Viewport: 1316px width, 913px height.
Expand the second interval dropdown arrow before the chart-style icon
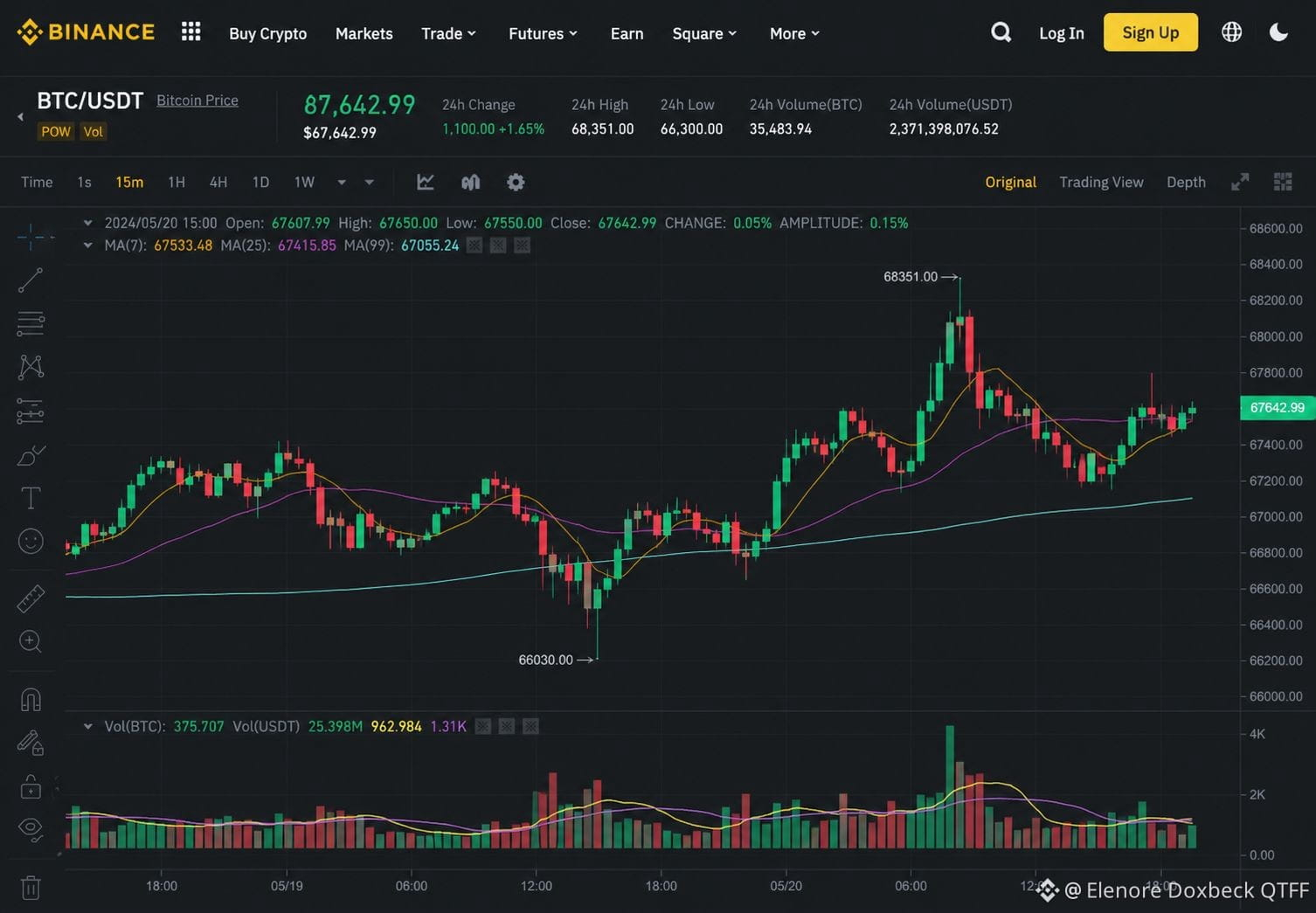tap(370, 182)
